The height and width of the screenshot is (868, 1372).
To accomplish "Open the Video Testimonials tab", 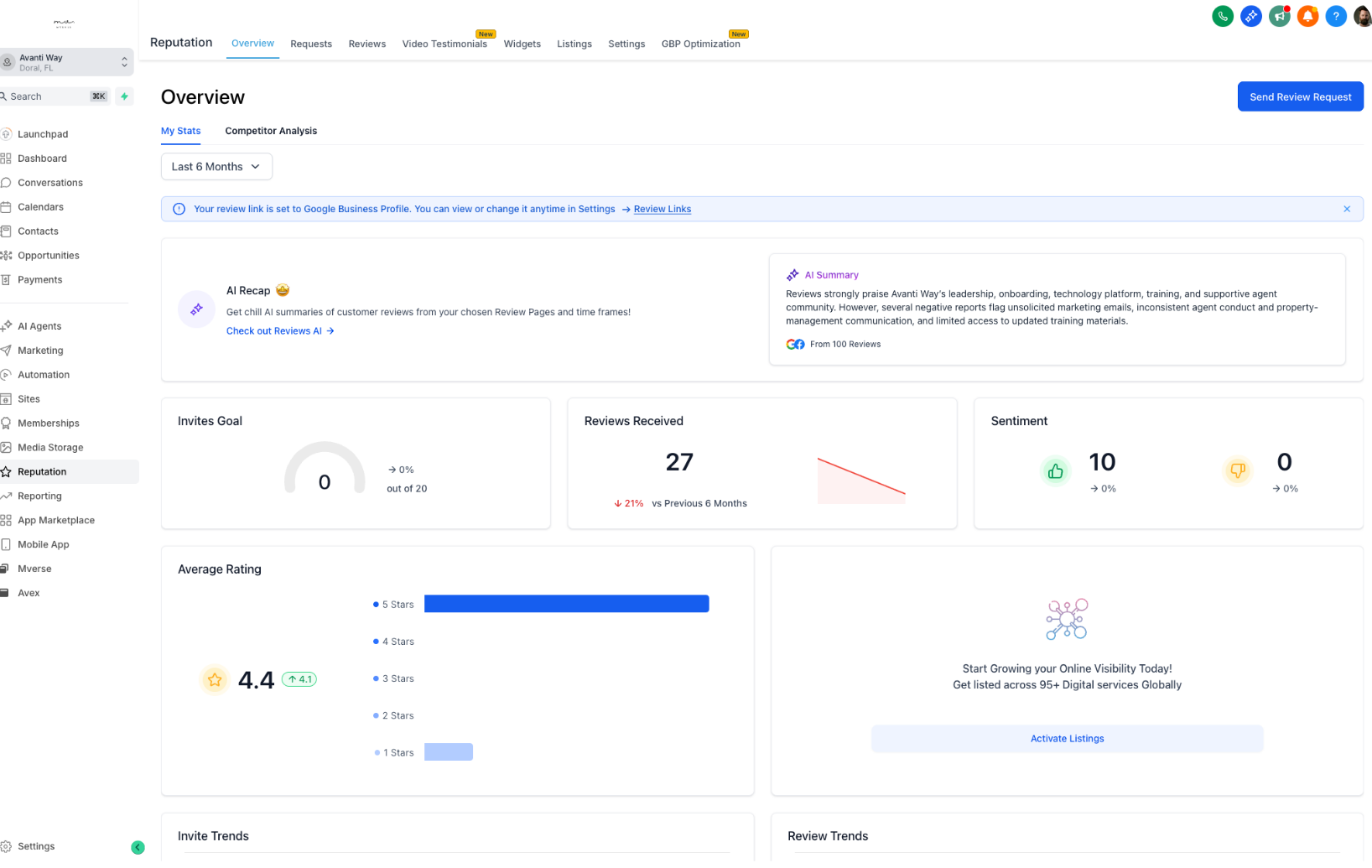I will 444,44.
